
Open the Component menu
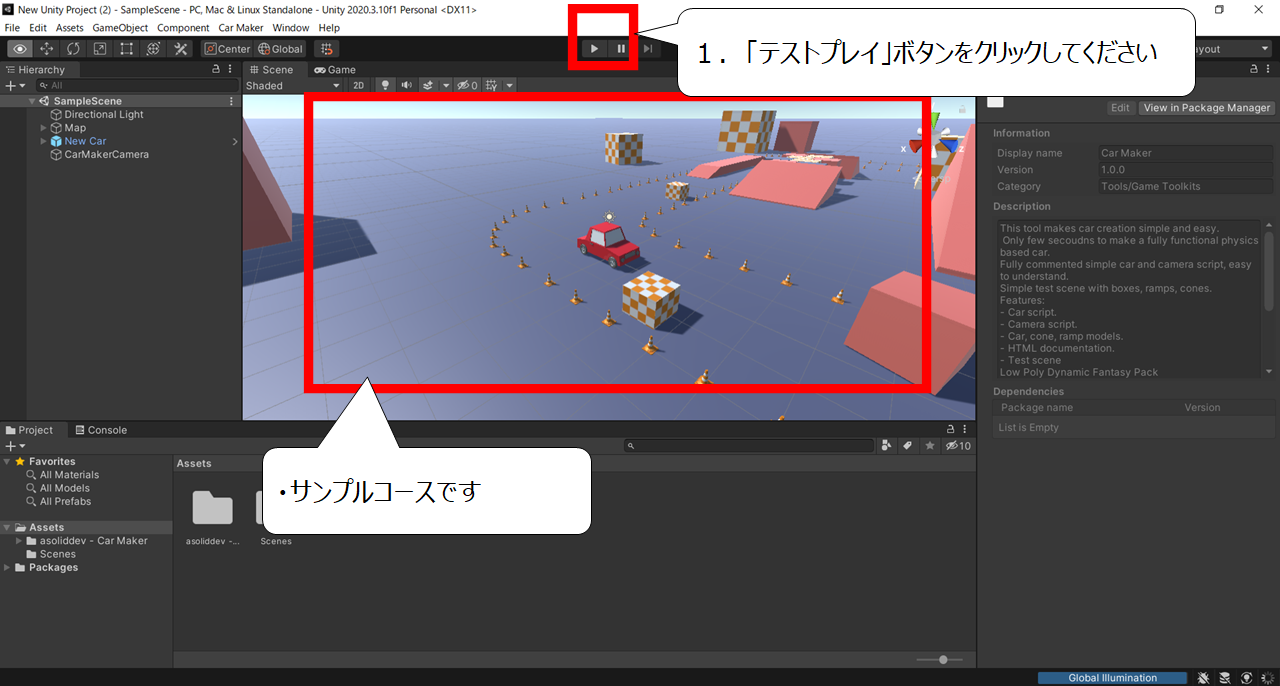[183, 28]
